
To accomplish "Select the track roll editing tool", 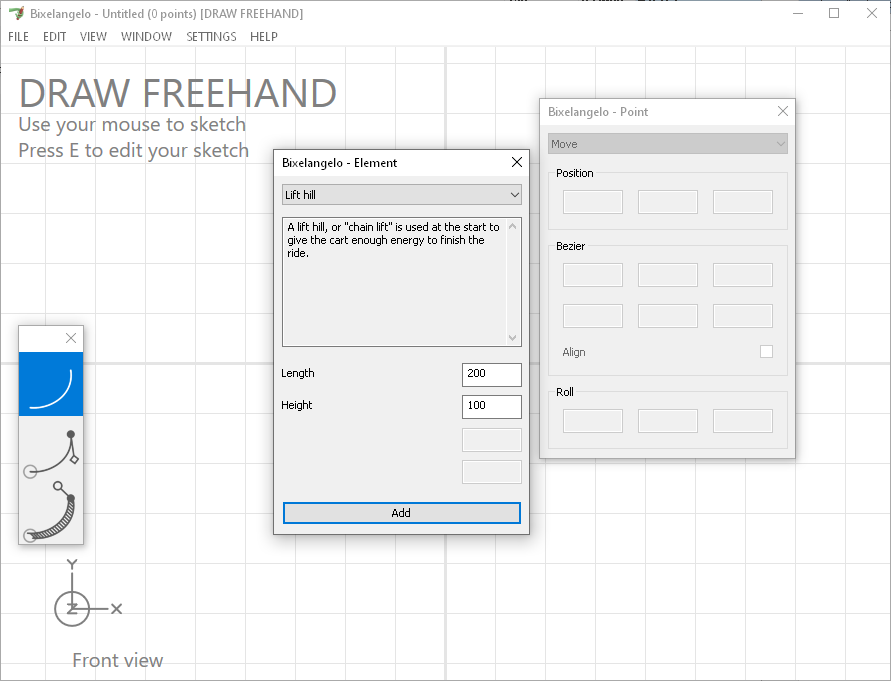I will pos(51,512).
